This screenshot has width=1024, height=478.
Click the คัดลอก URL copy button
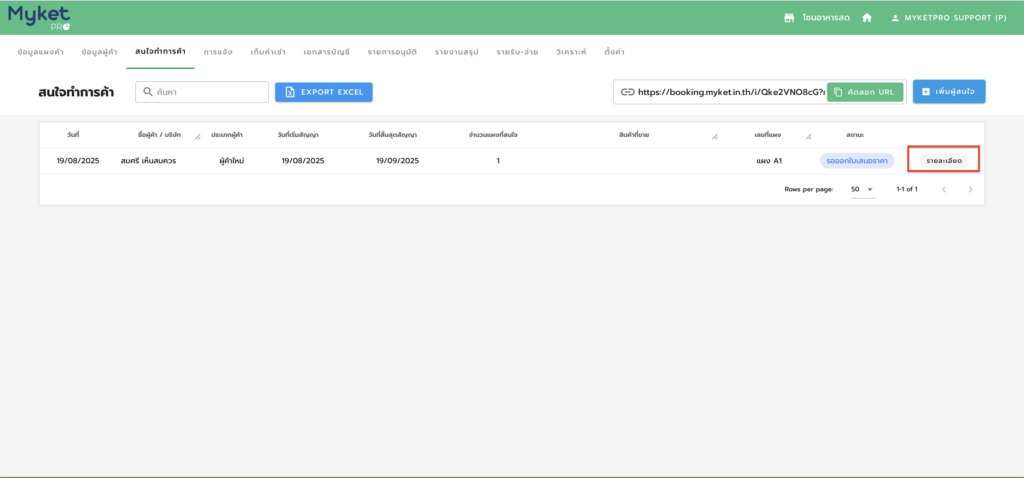pos(865,92)
